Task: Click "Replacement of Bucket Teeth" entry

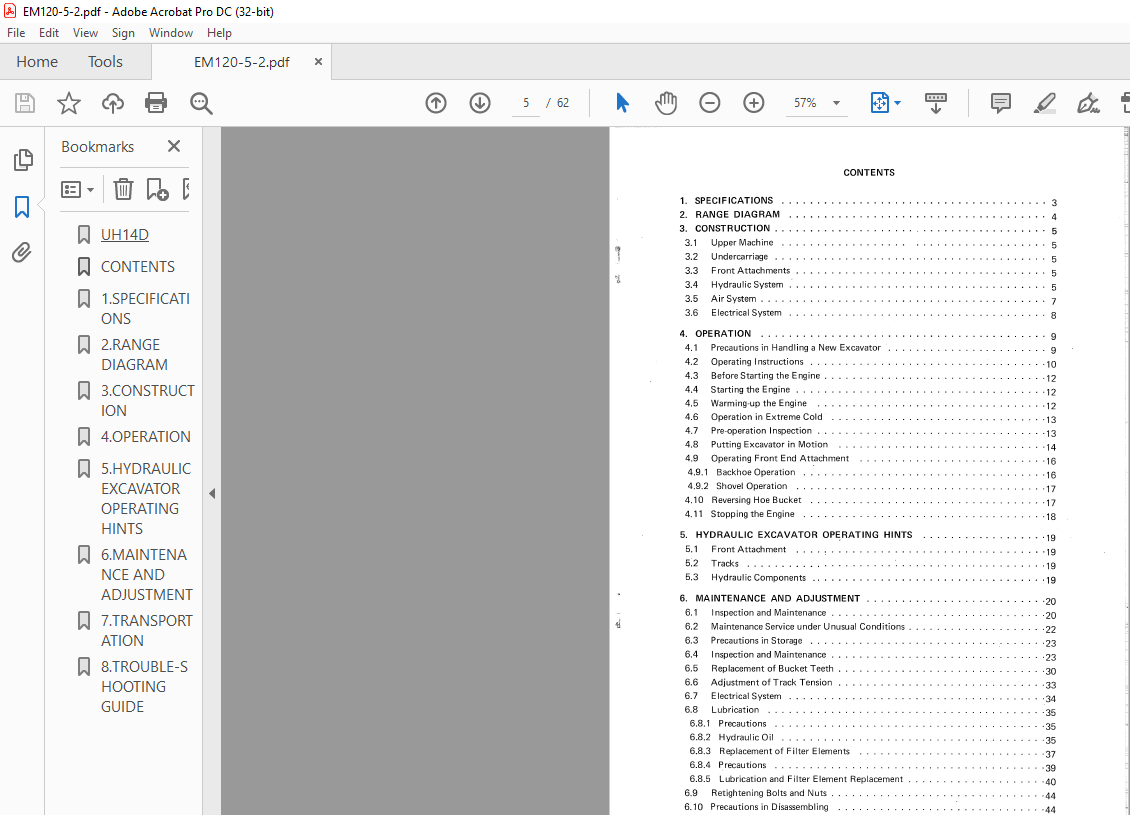Action: pos(772,669)
